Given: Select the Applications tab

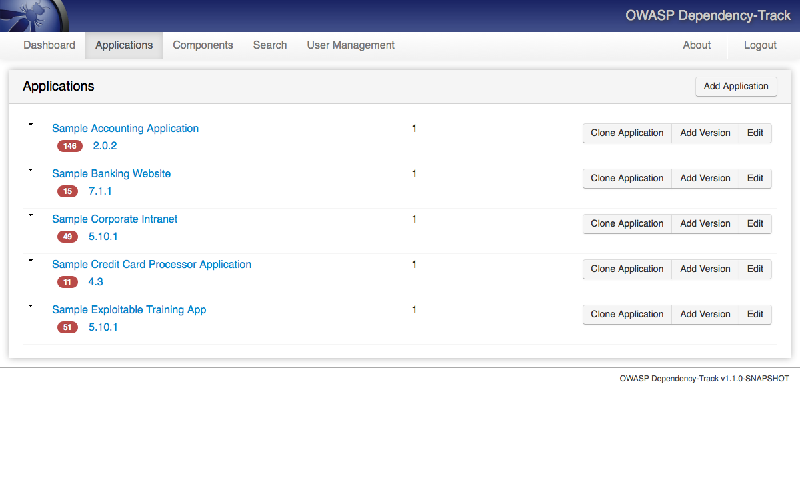Looking at the screenshot, I should [124, 45].
